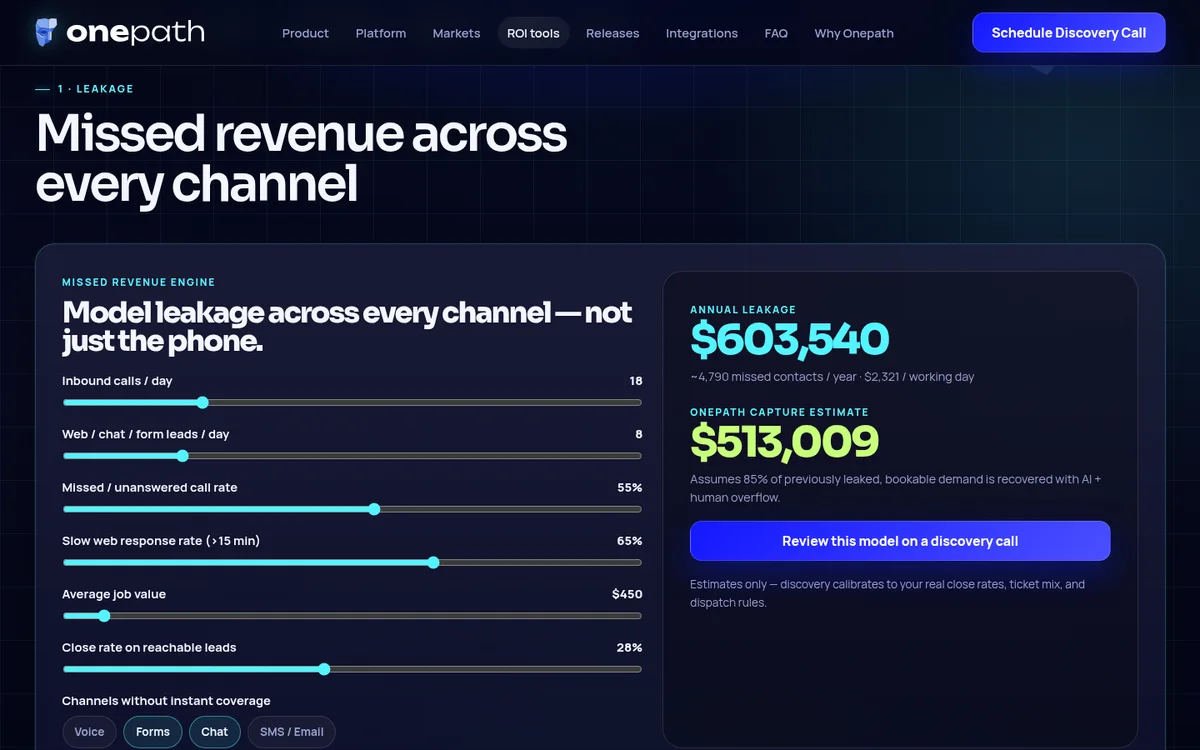Click the 'Assumes 85%' recovery note
Image resolution: width=1200 pixels, height=750 pixels.
pyautogui.click(x=895, y=488)
